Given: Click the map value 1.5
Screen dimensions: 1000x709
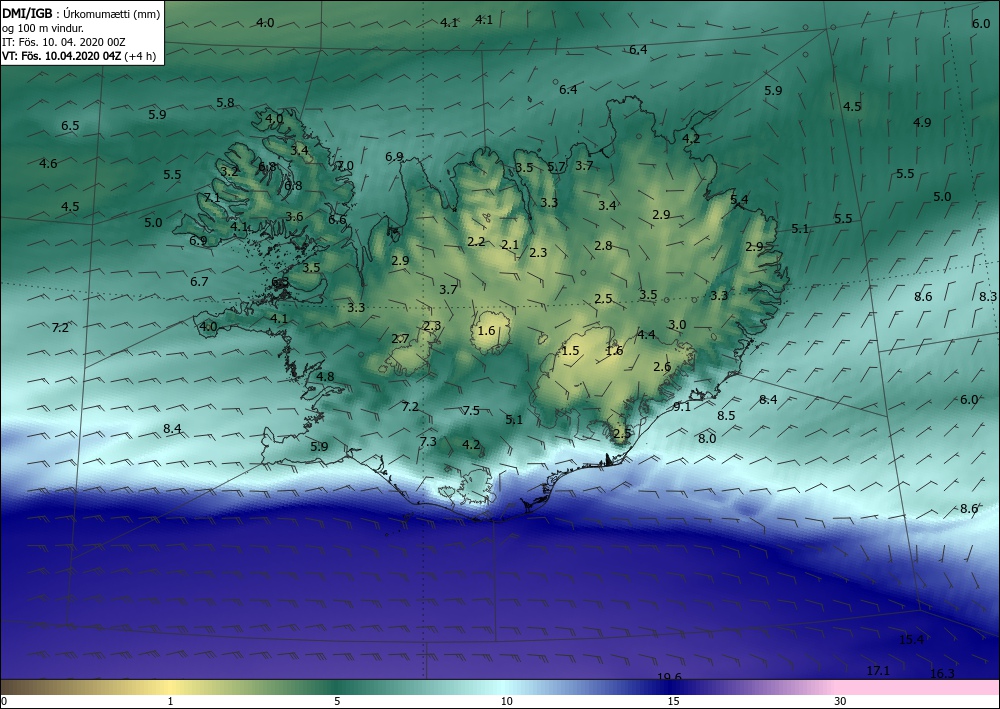Looking at the screenshot, I should (570, 351).
